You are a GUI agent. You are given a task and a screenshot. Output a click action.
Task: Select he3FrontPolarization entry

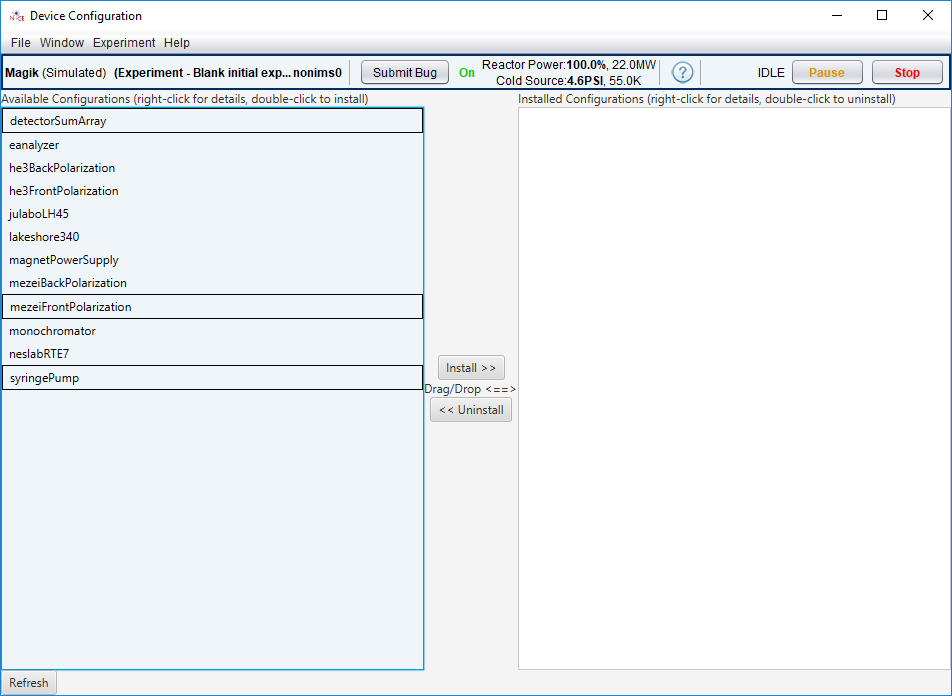coord(212,191)
